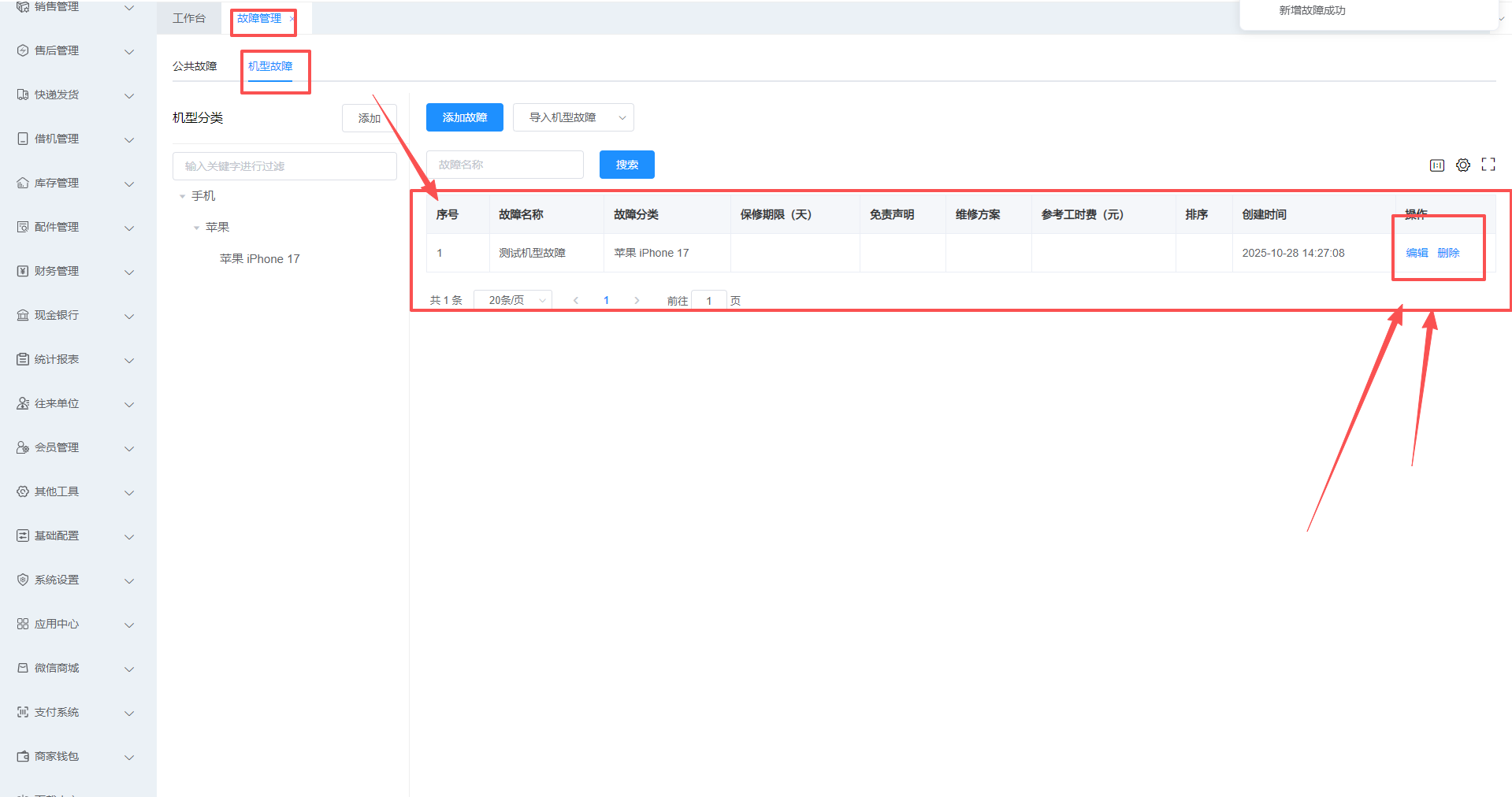The image size is (1512, 797).
Task: Open the 20条/页 page size dropdown
Action: click(x=512, y=300)
